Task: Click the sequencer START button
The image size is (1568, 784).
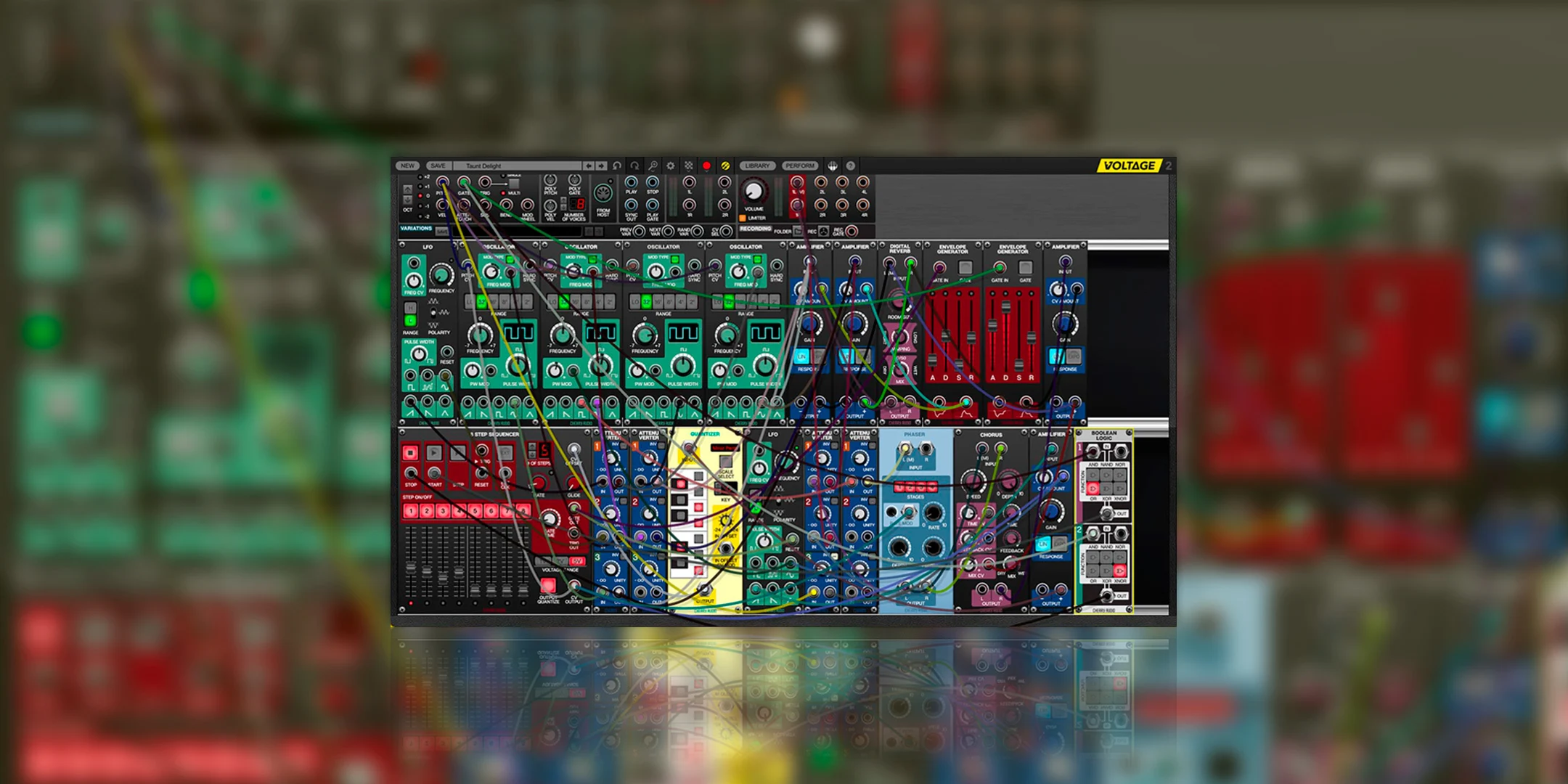Action: (434, 453)
